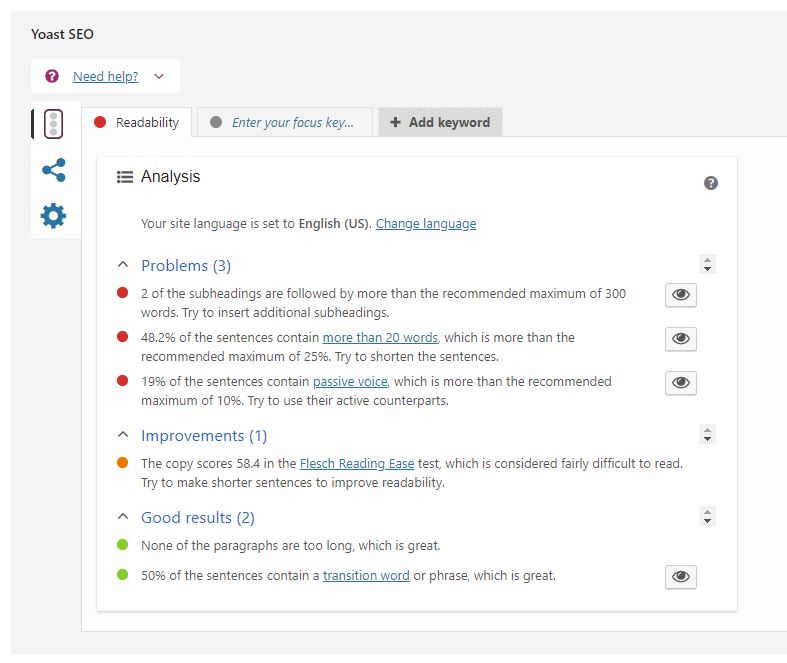
Task: Collapse the Good results section chevron
Action: (123, 516)
